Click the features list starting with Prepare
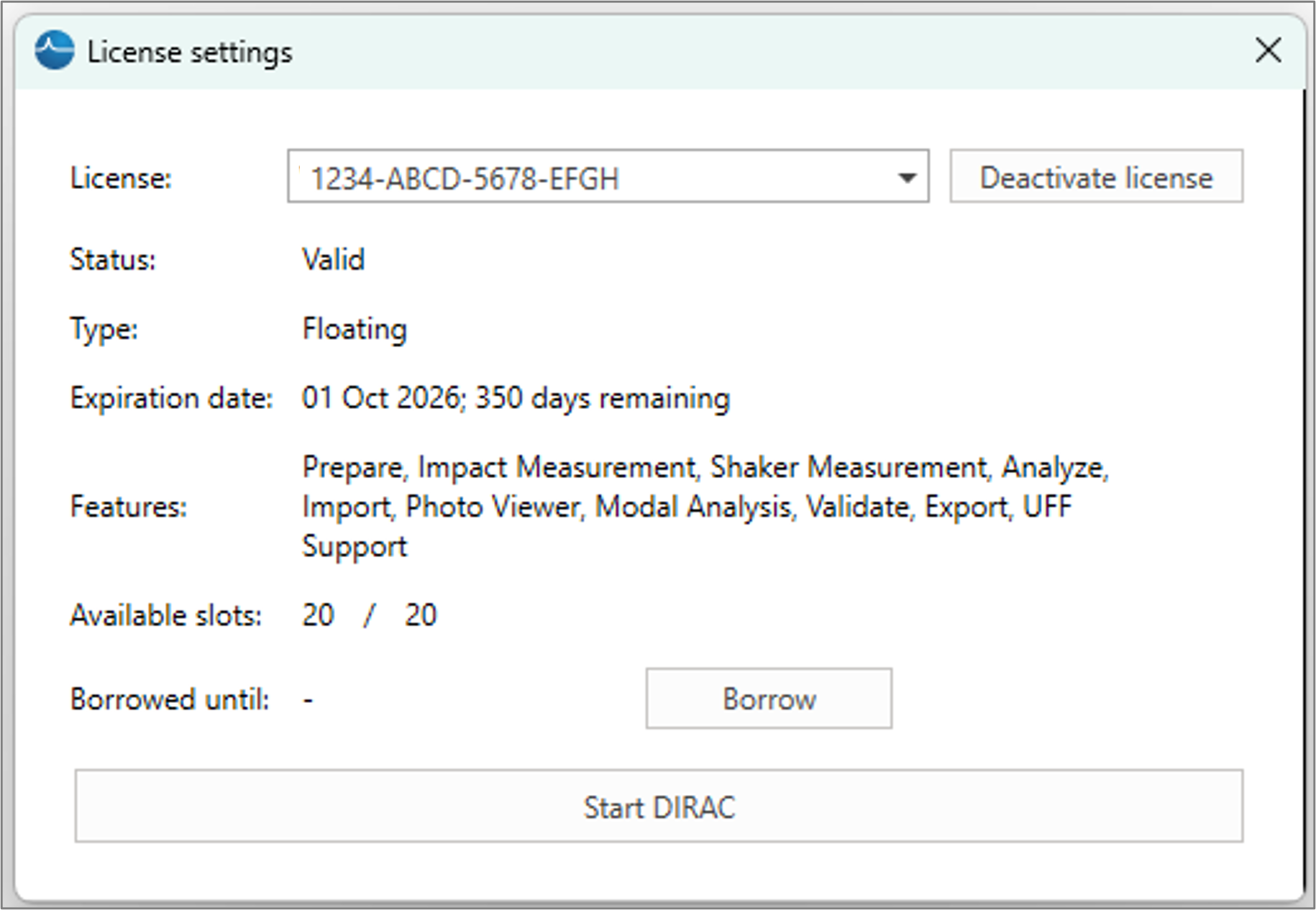1316x910 pixels. tap(705, 506)
